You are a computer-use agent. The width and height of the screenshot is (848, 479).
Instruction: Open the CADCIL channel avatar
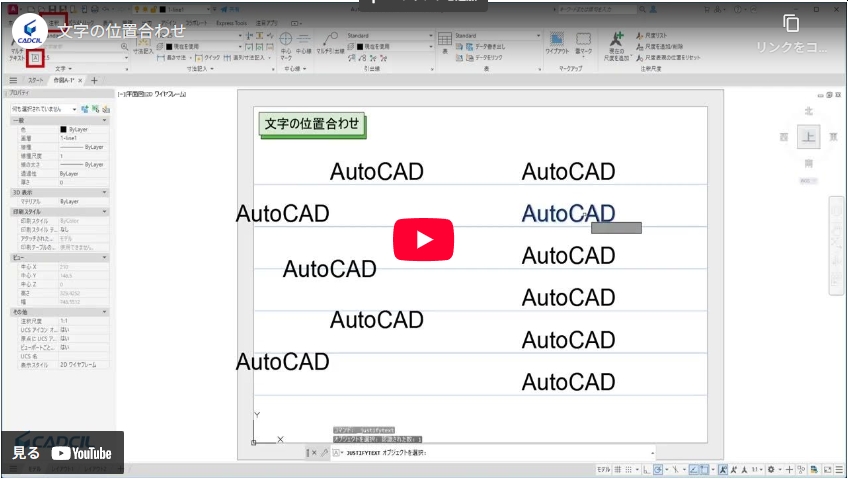click(29, 30)
